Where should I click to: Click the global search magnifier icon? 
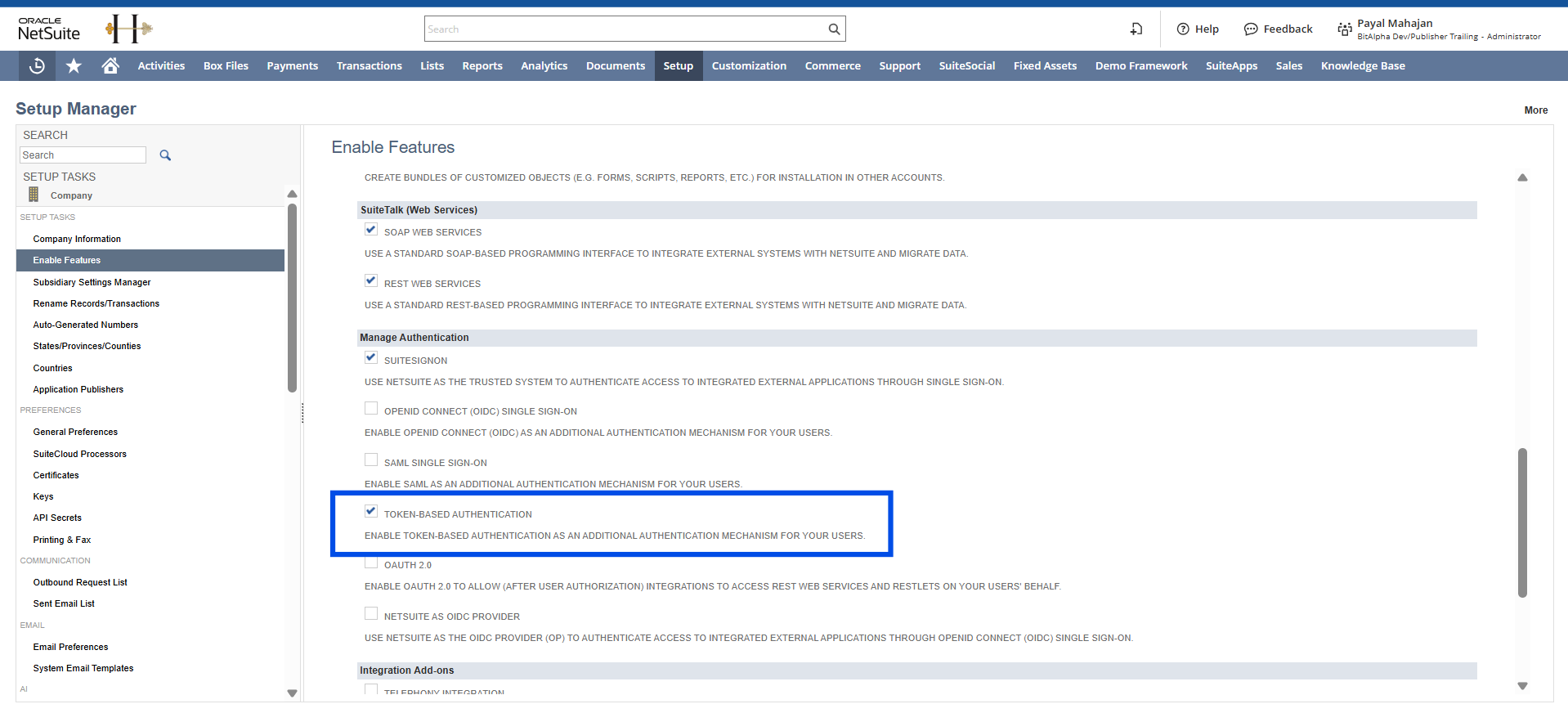point(834,29)
